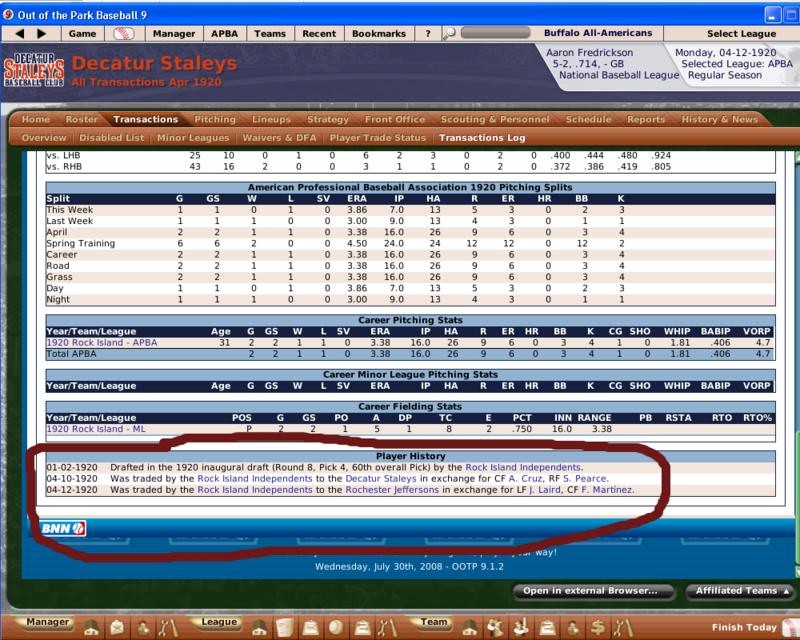Click the baseball icon beside Finish Today

(x=791, y=627)
